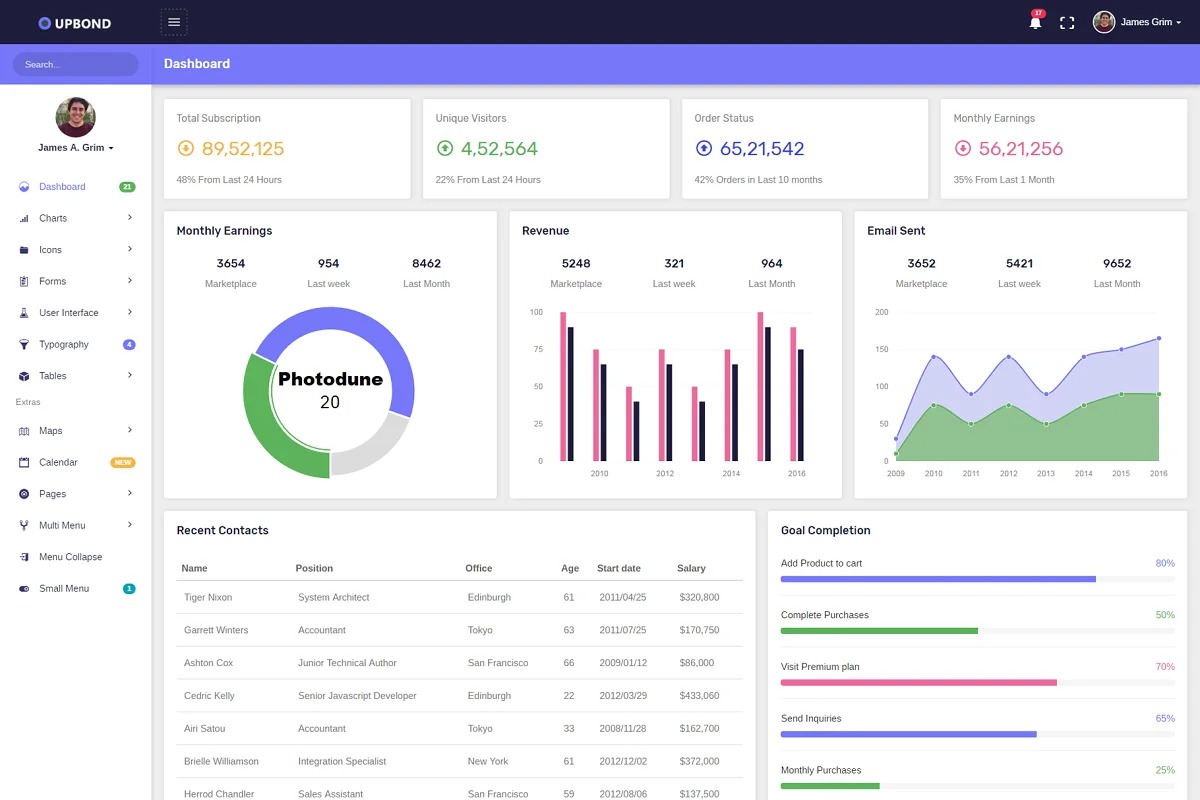This screenshot has width=1200, height=800.
Task: Expand the James A. Grim sidebar profile menu
Action: click(x=76, y=148)
